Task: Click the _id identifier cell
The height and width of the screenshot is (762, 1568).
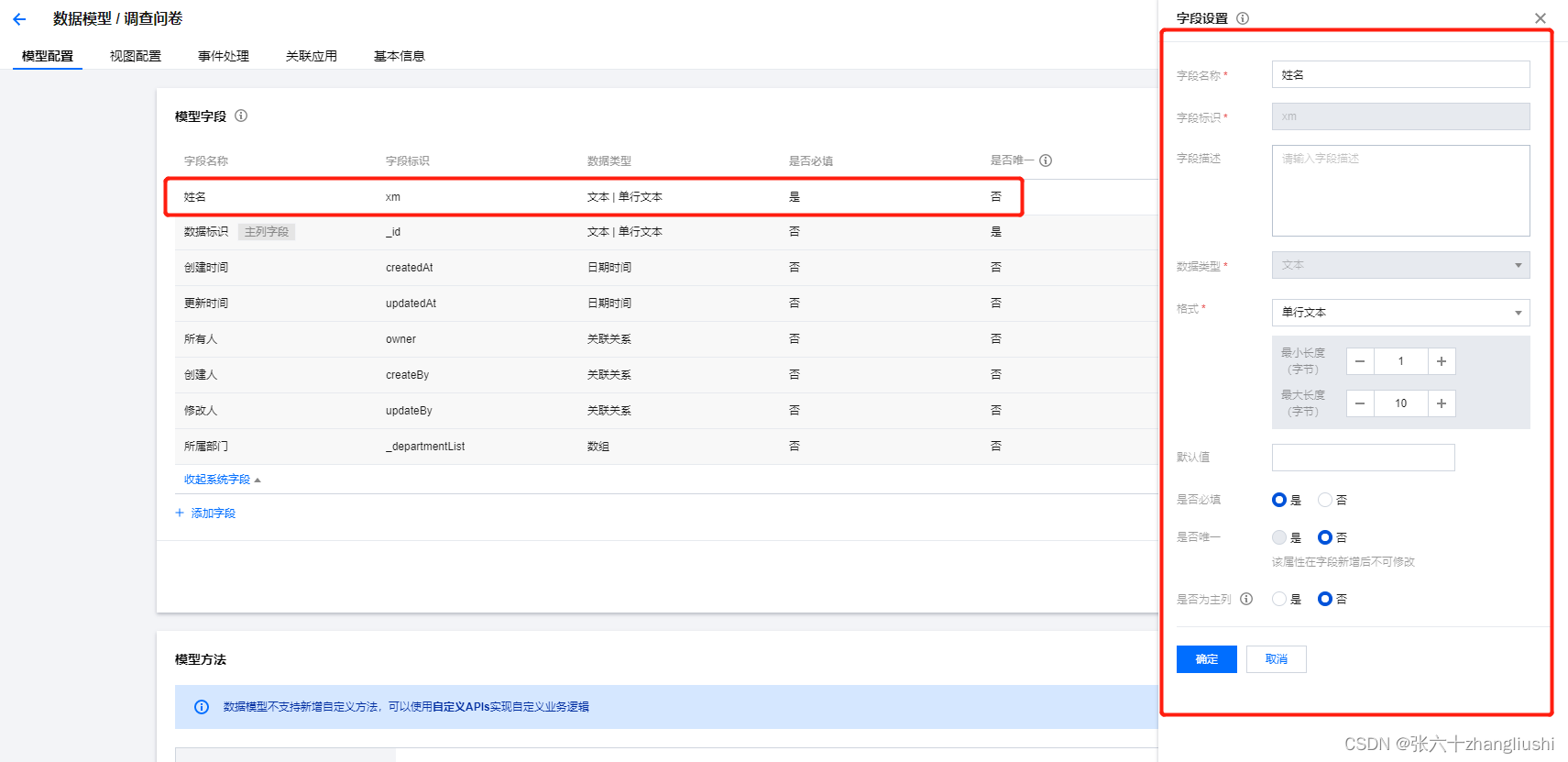Action: coord(393,232)
